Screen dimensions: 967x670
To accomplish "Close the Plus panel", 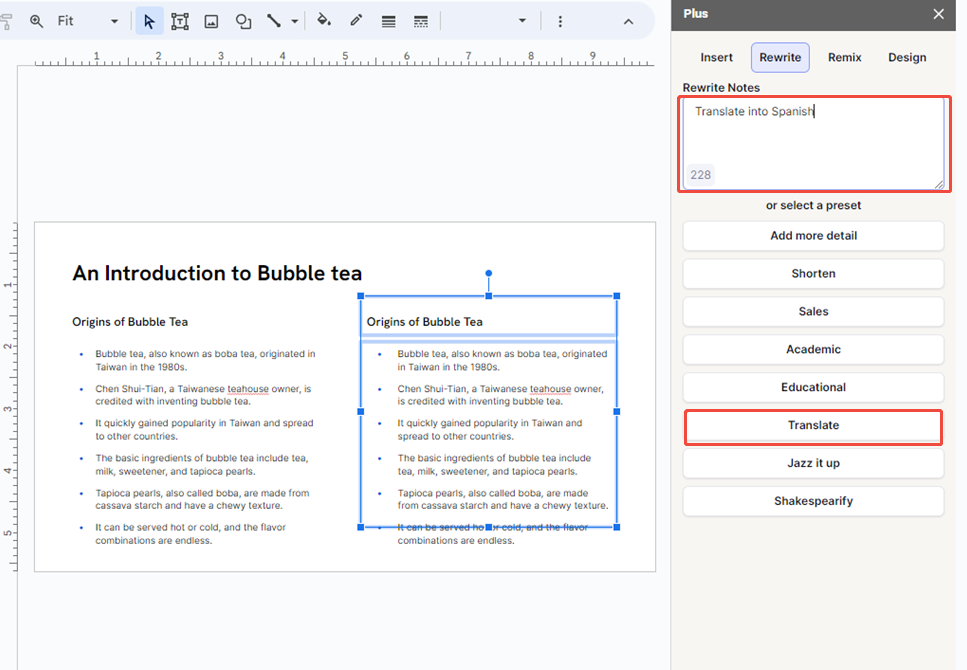I will point(938,14).
